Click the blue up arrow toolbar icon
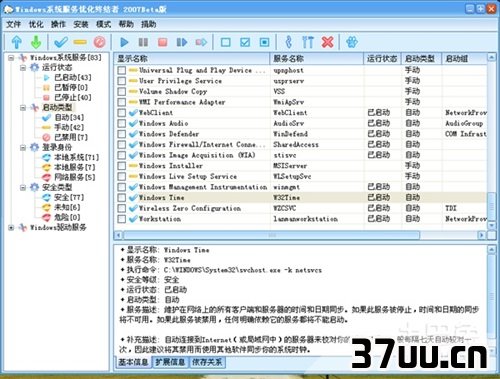 tap(17, 42)
